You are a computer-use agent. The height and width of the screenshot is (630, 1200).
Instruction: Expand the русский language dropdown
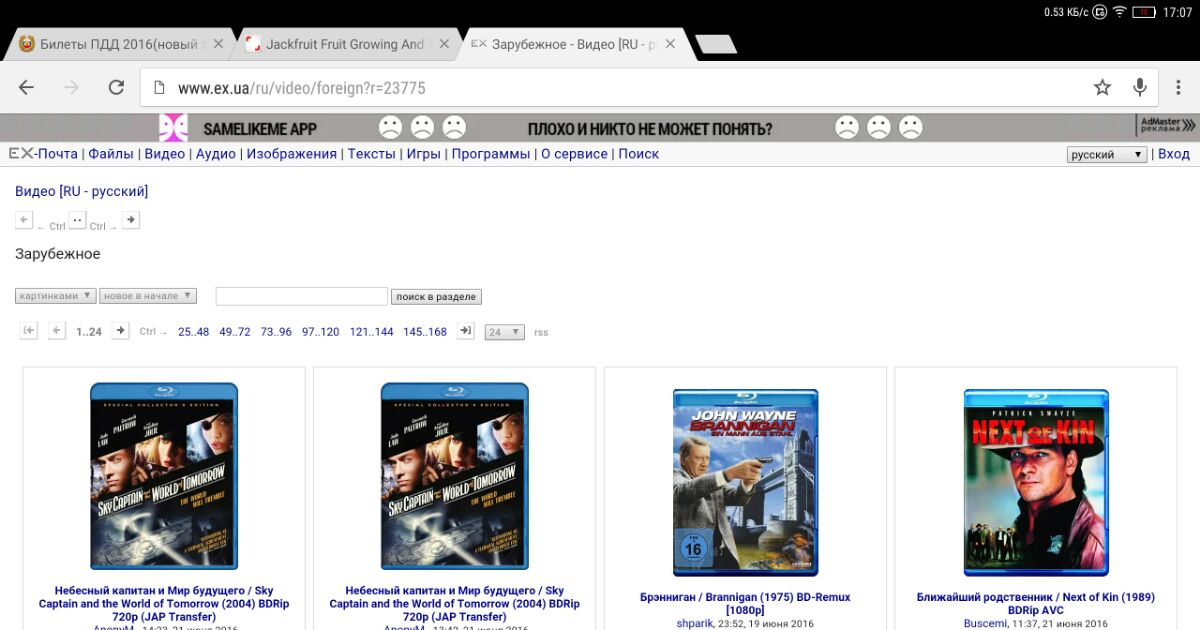1107,155
